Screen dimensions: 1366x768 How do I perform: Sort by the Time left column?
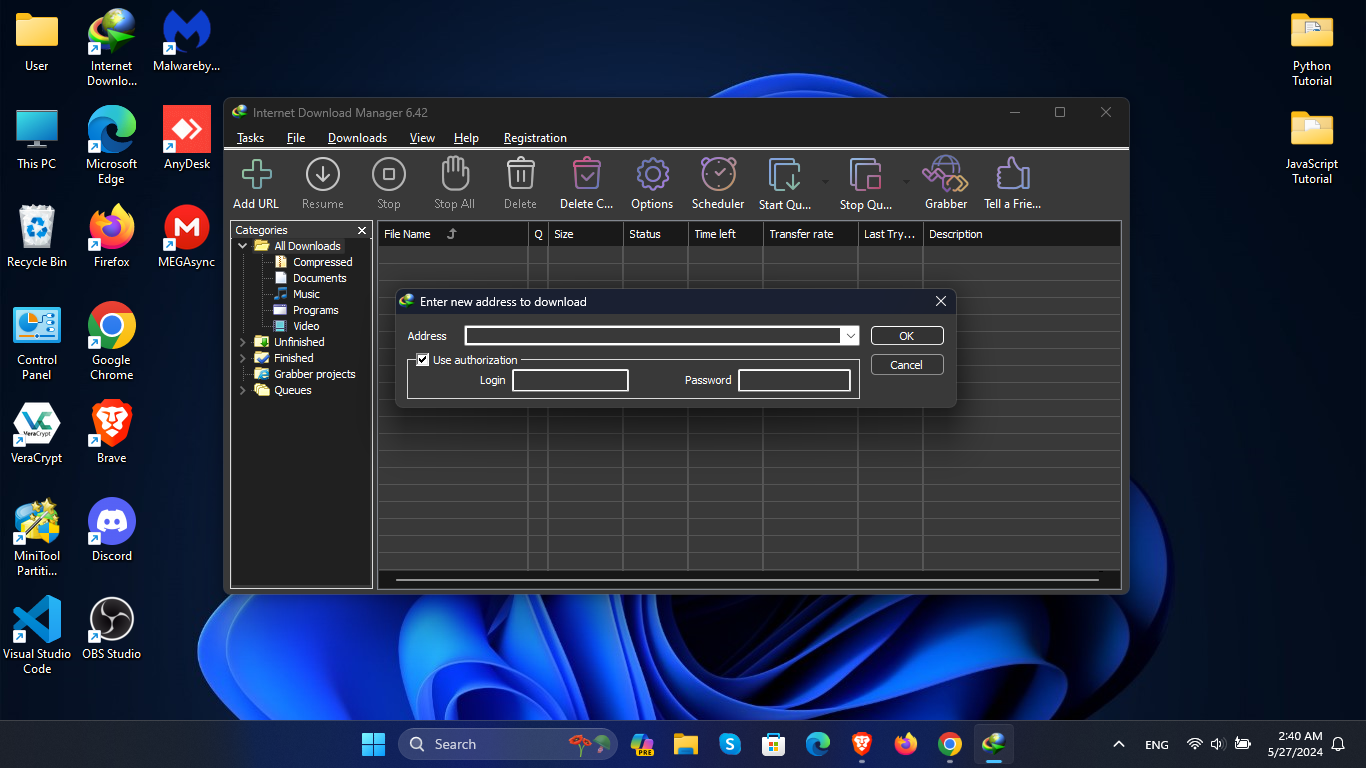[726, 234]
